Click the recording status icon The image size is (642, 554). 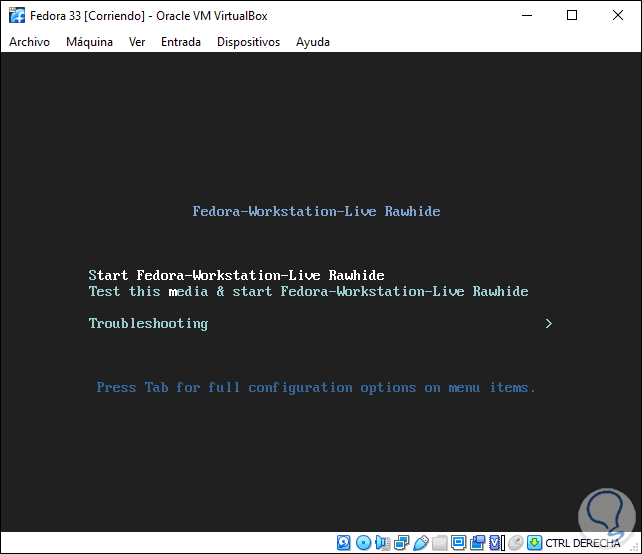[x=478, y=543]
